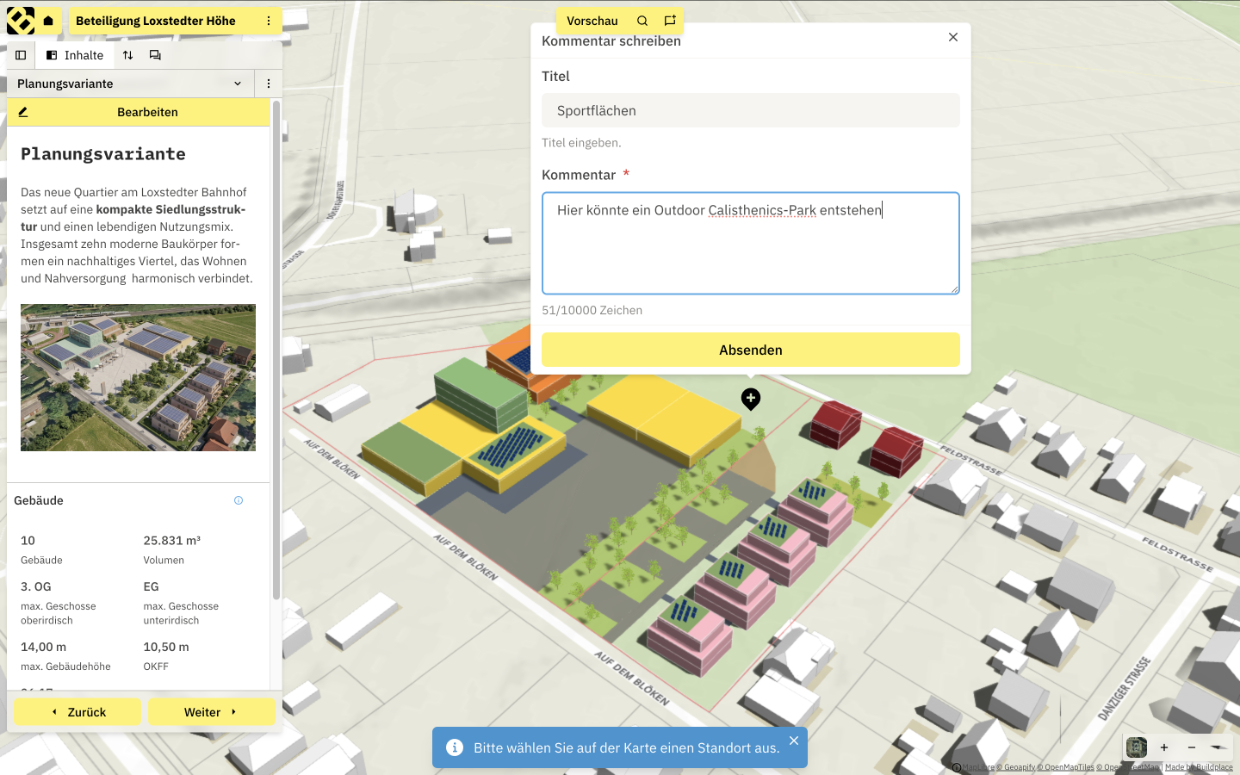Select the '10,50 m' OKFF value
The image size is (1240, 775).
(166, 647)
